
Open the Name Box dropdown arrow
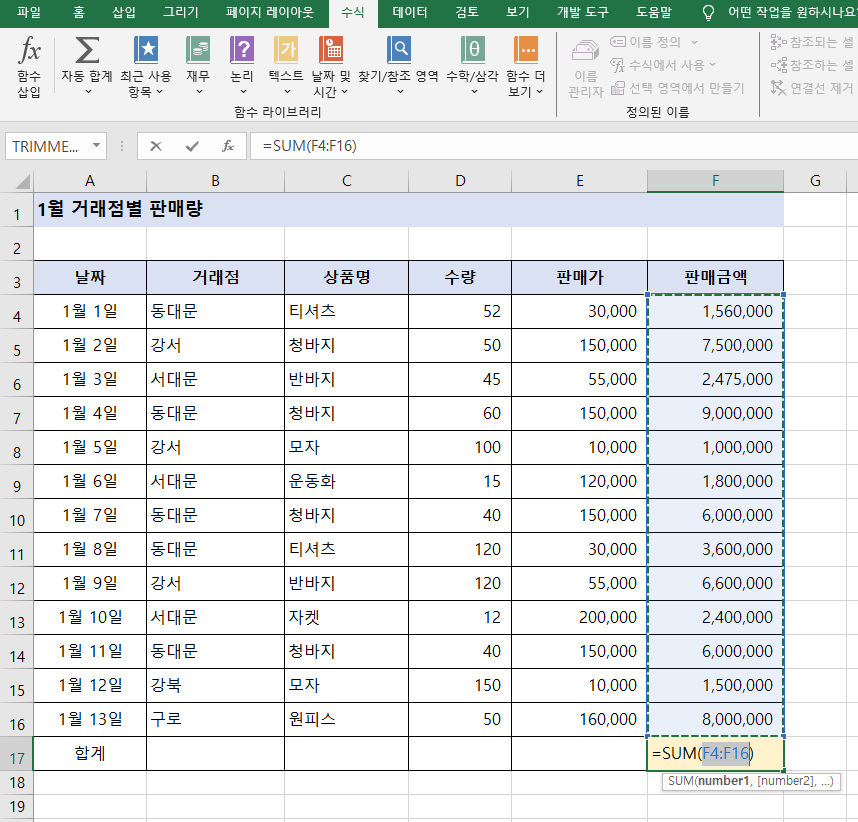point(96,146)
